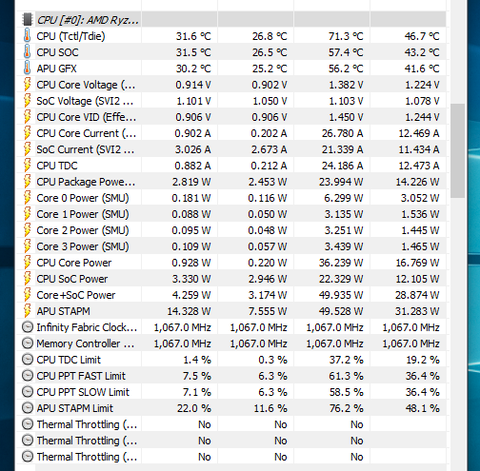The image size is (480, 471).
Task: Select the CPU [#0]: AMD Ryz... header row
Action: point(232,20)
